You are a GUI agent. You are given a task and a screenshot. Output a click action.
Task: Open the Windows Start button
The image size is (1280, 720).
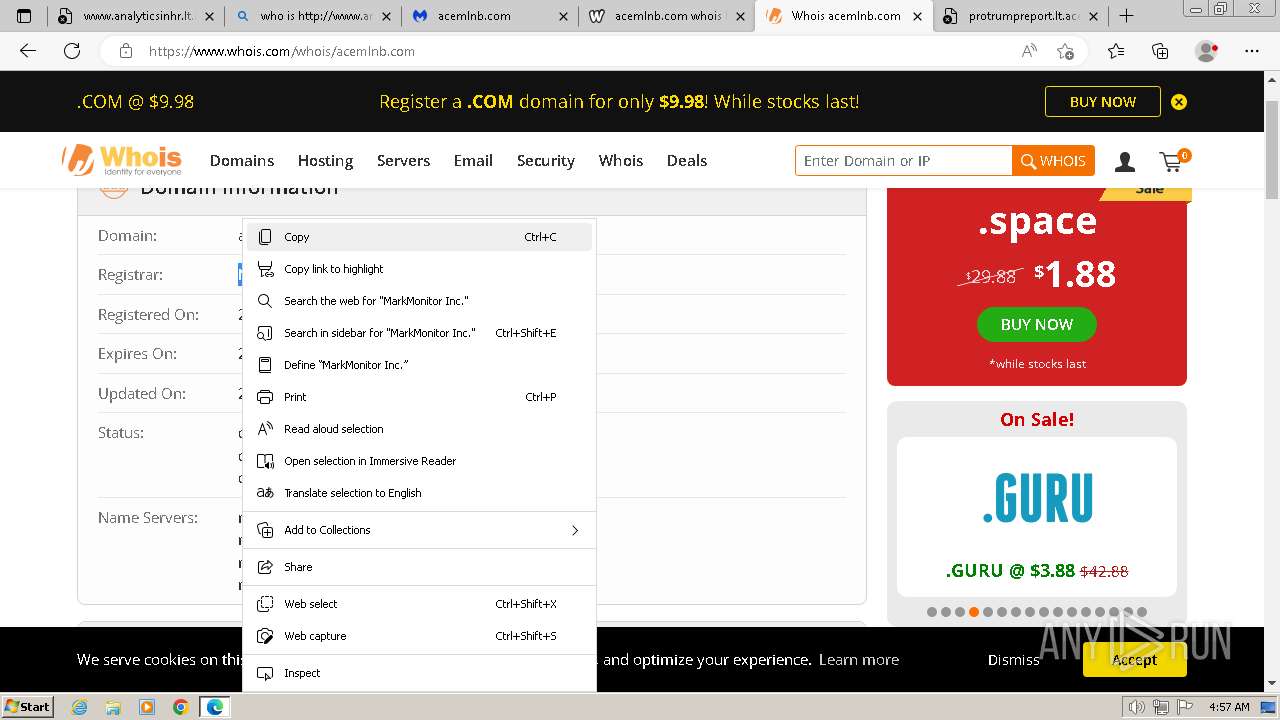(x=28, y=706)
